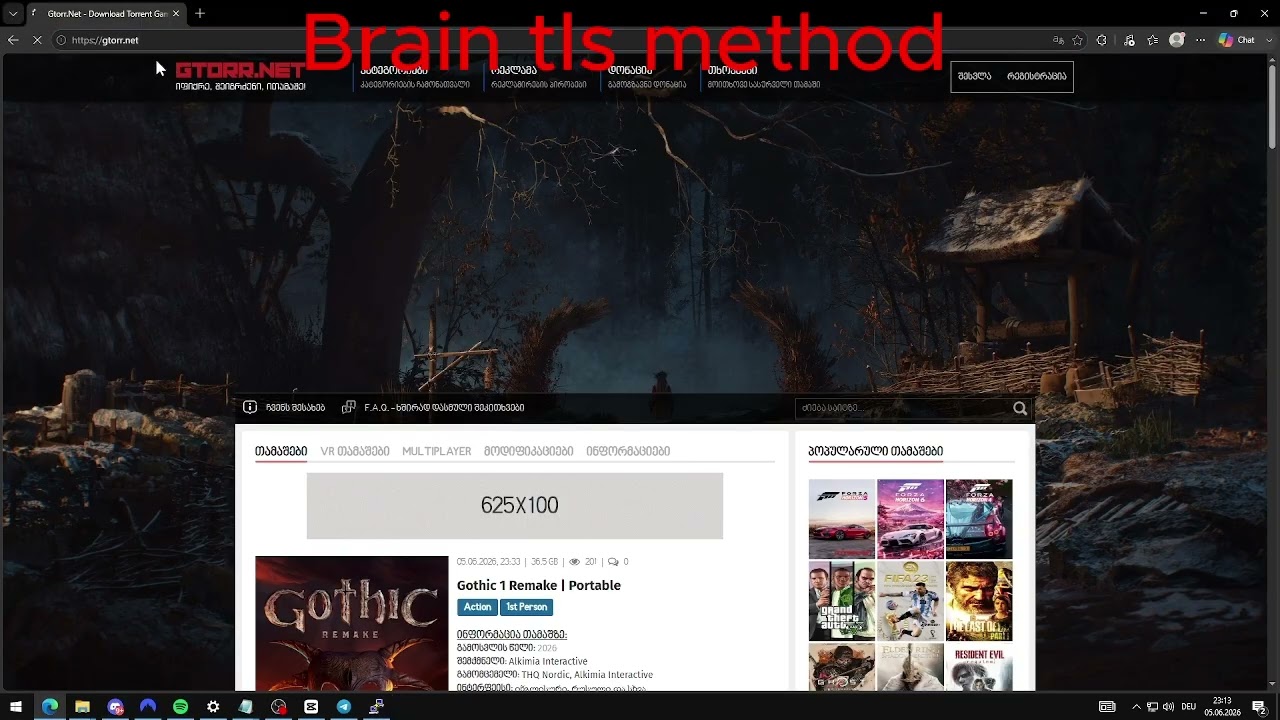View site information icon before the URL
Screen dimensions: 1280x720
pos(61,40)
